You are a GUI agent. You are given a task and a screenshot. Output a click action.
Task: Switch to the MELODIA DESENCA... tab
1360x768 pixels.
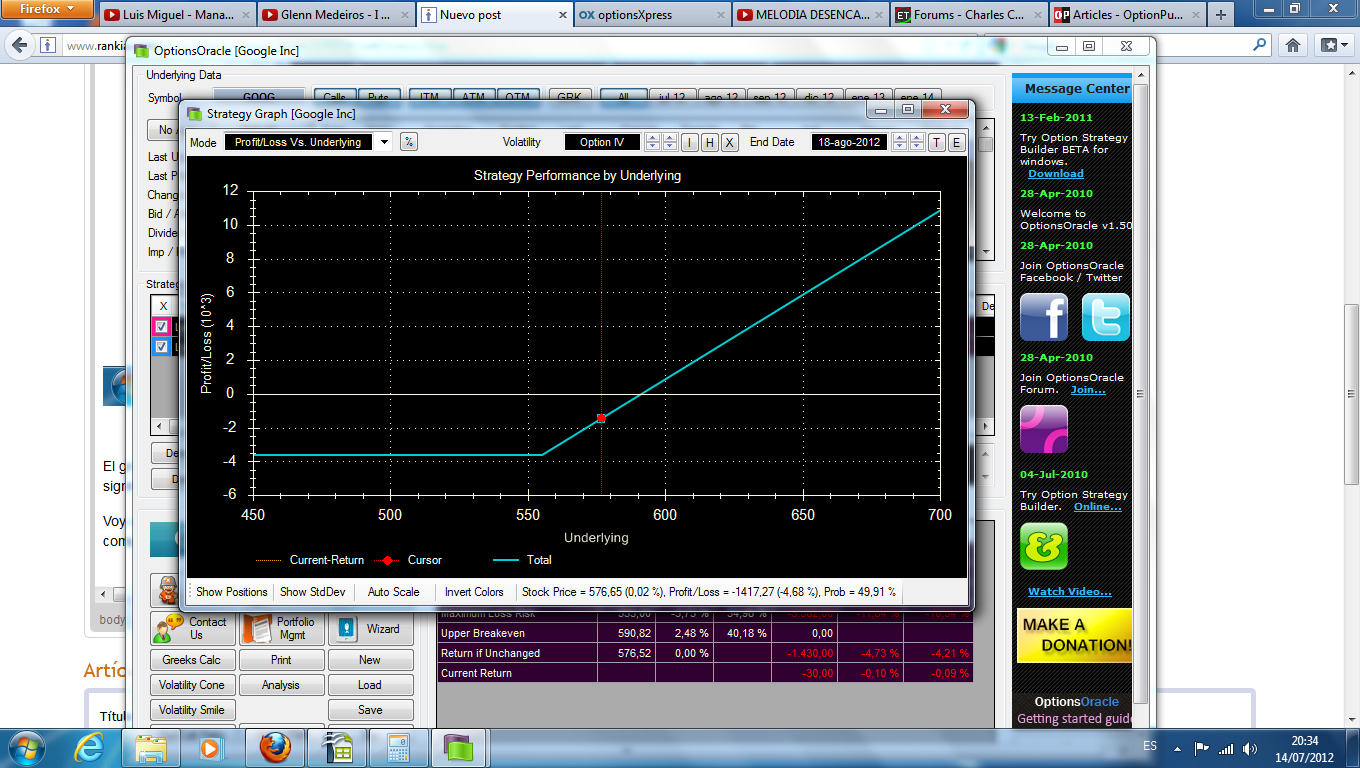click(809, 15)
